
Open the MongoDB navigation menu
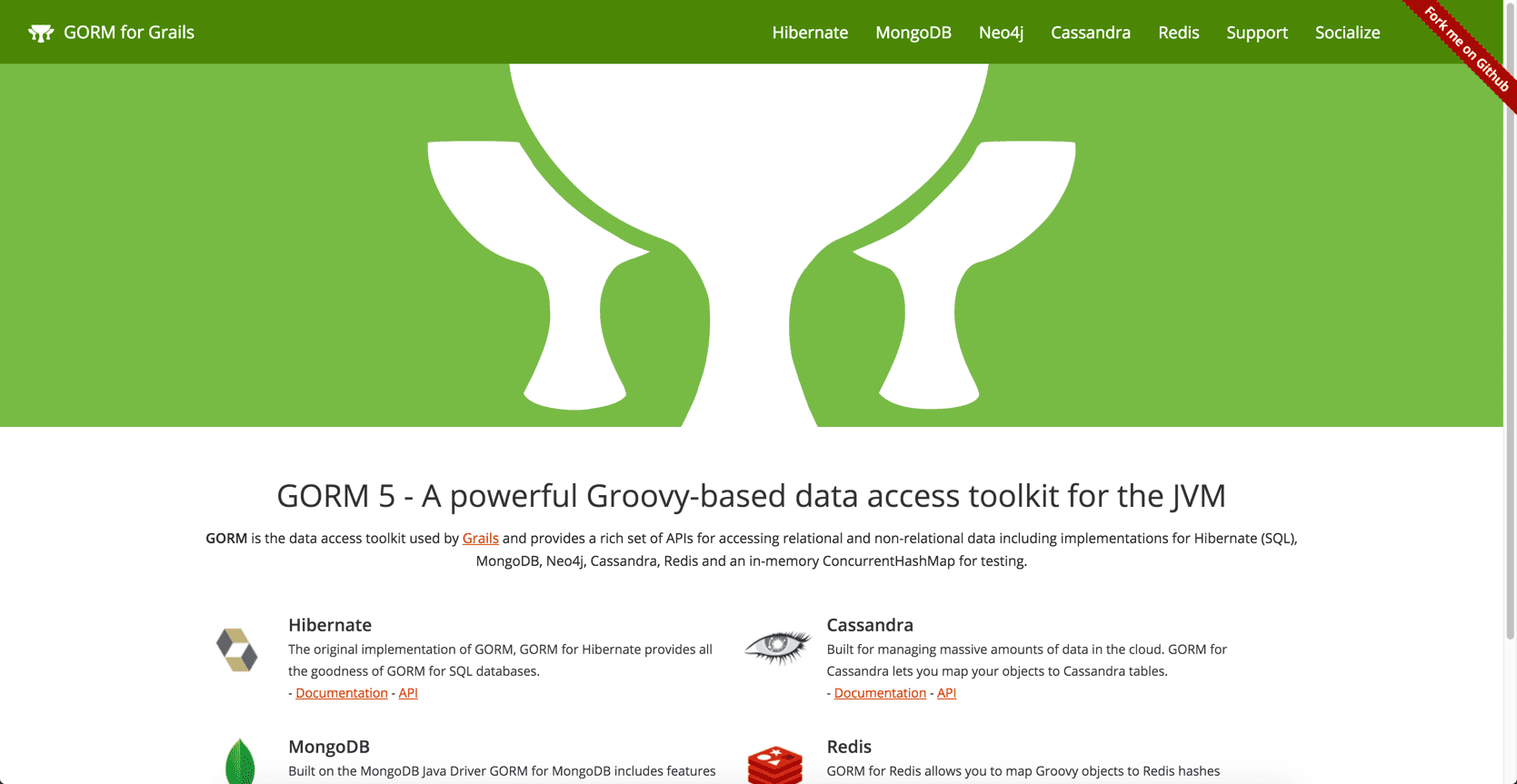coord(913,33)
